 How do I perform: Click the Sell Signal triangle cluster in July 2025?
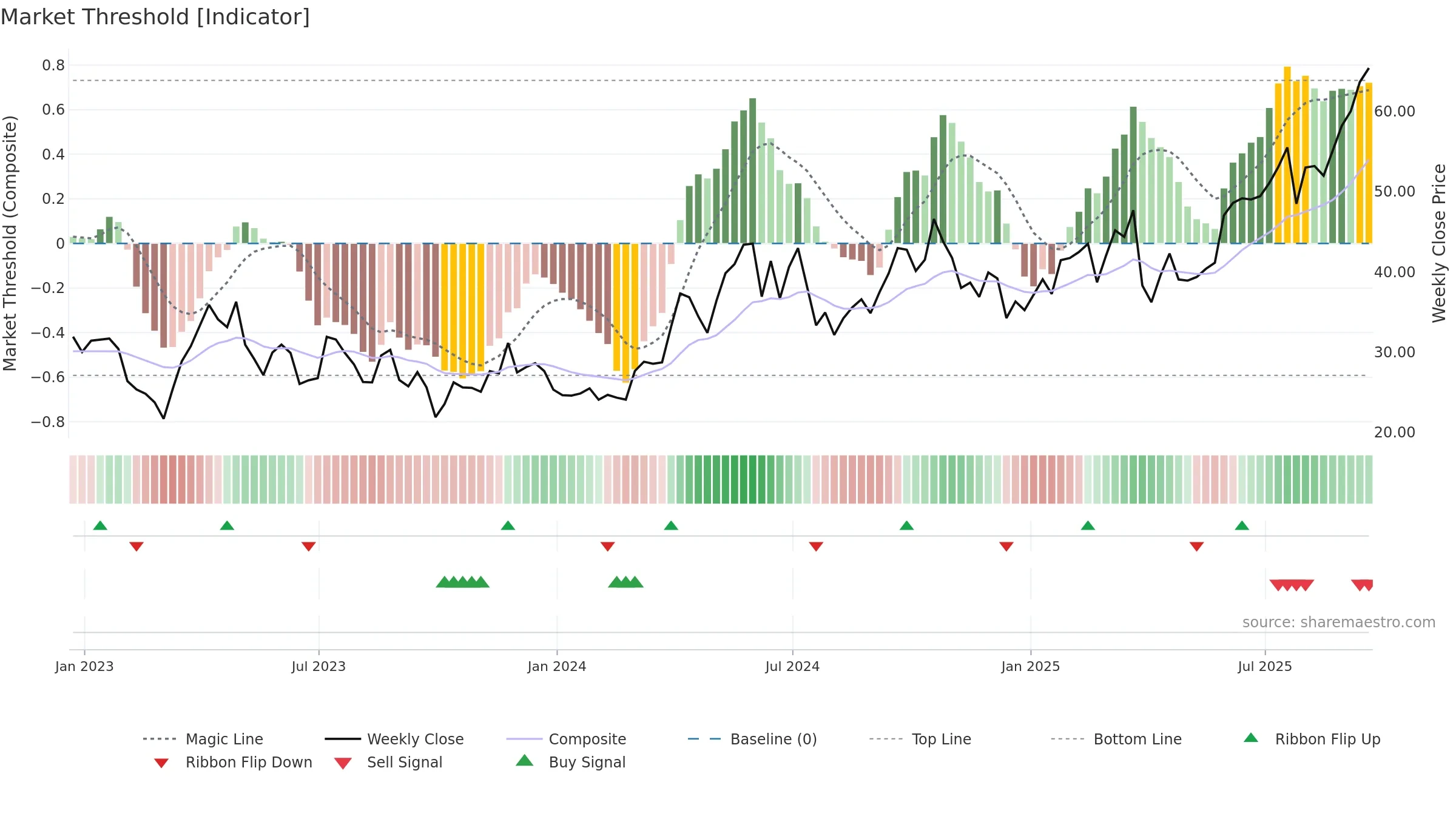(x=1292, y=585)
